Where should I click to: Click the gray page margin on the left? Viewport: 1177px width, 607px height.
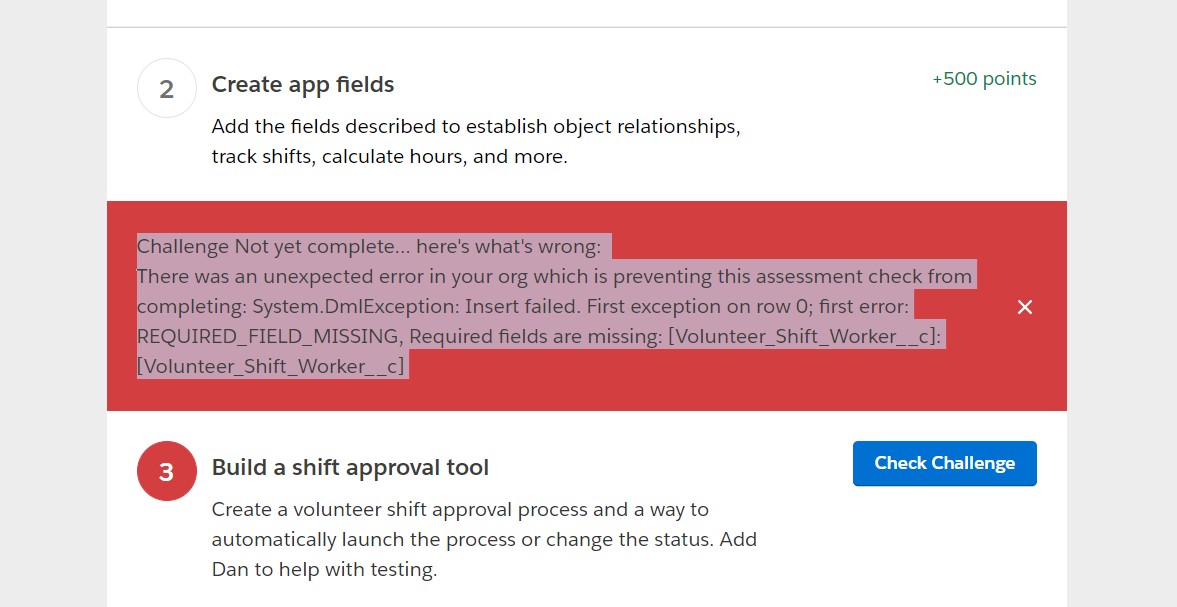coord(52,300)
